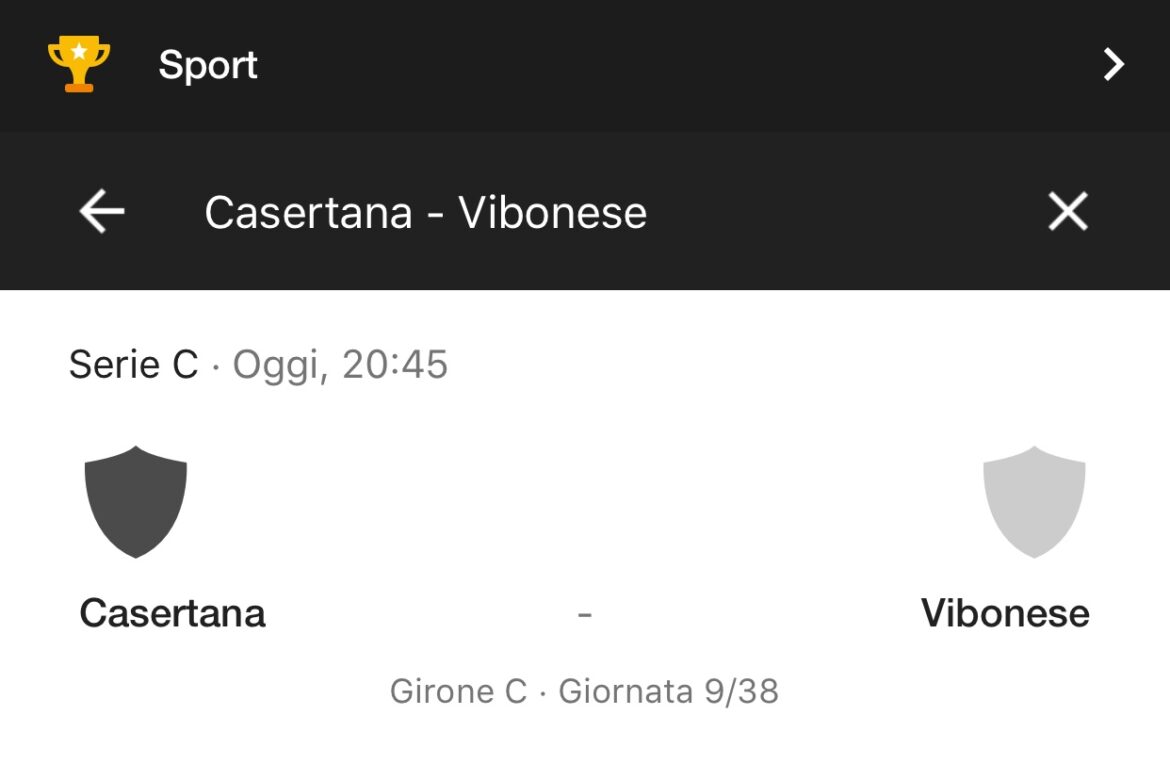Image resolution: width=1170 pixels, height=764 pixels.
Task: Tap the gold trophy Sport icon
Action: pos(79,64)
